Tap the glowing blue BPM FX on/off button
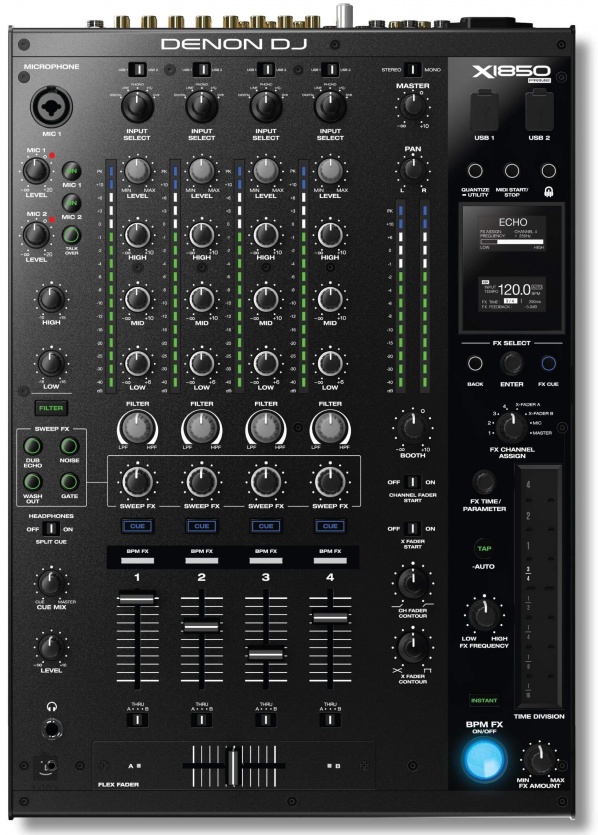The width and height of the screenshot is (598, 835). pyautogui.click(x=484, y=760)
